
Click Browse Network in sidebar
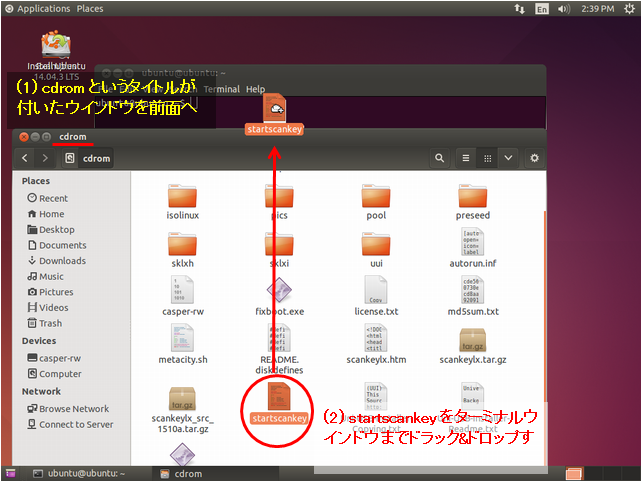[68, 409]
